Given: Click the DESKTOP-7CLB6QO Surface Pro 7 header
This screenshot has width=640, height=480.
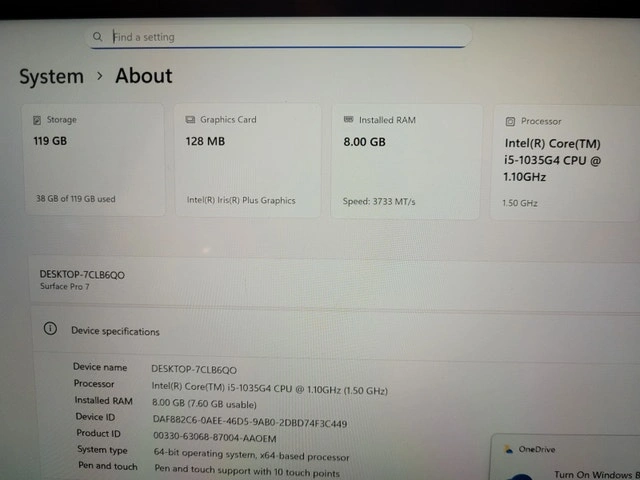Looking at the screenshot, I should 82,279.
